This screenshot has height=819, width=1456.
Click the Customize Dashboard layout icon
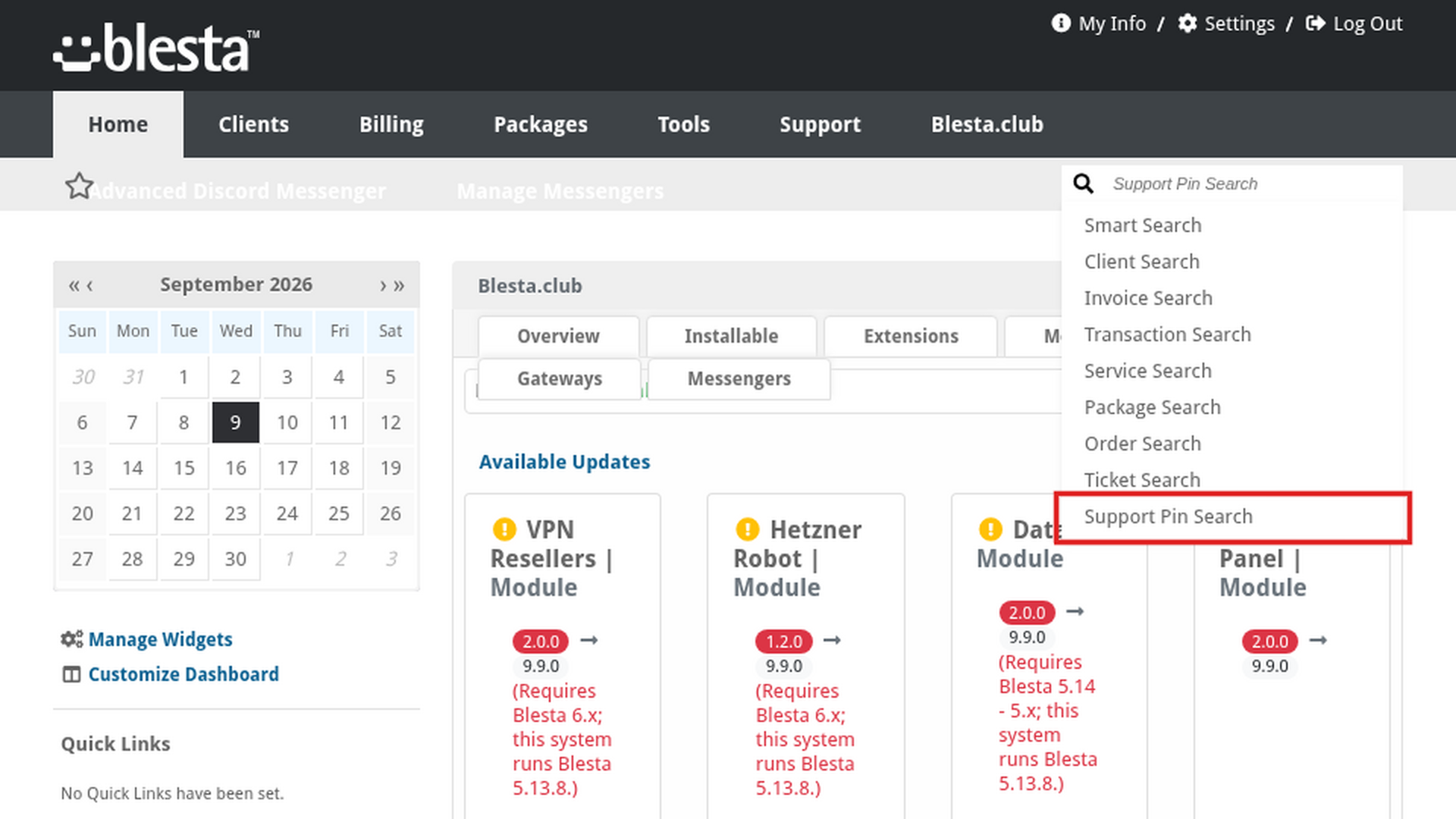click(71, 674)
